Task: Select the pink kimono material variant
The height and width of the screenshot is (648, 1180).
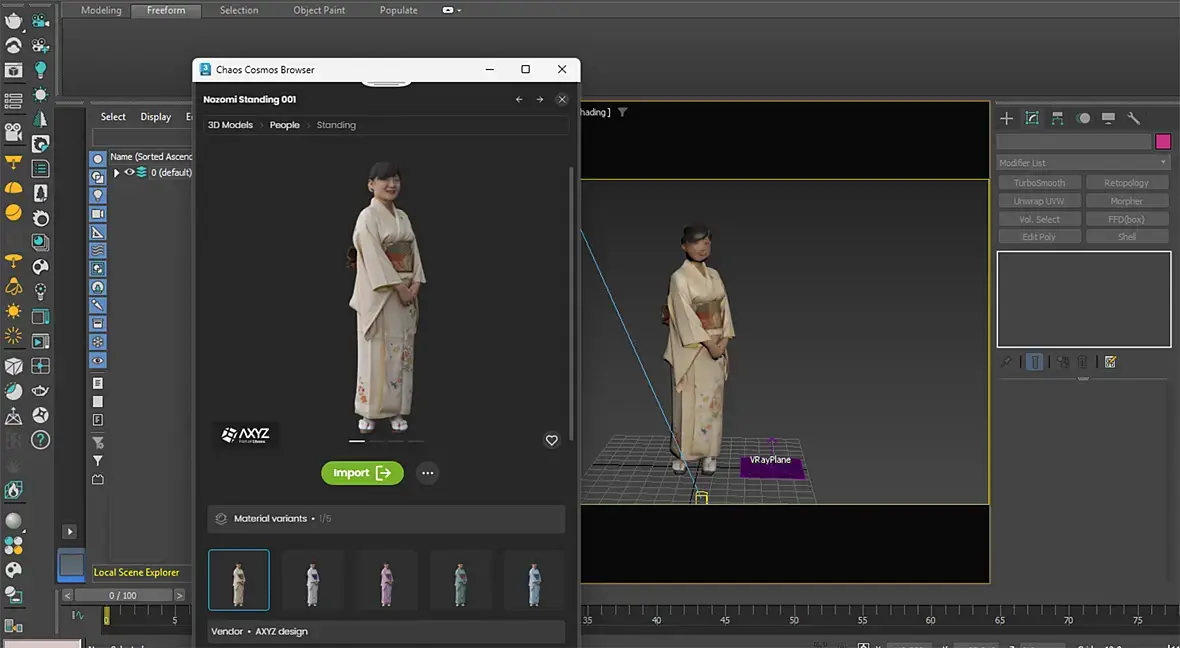Action: (386, 580)
